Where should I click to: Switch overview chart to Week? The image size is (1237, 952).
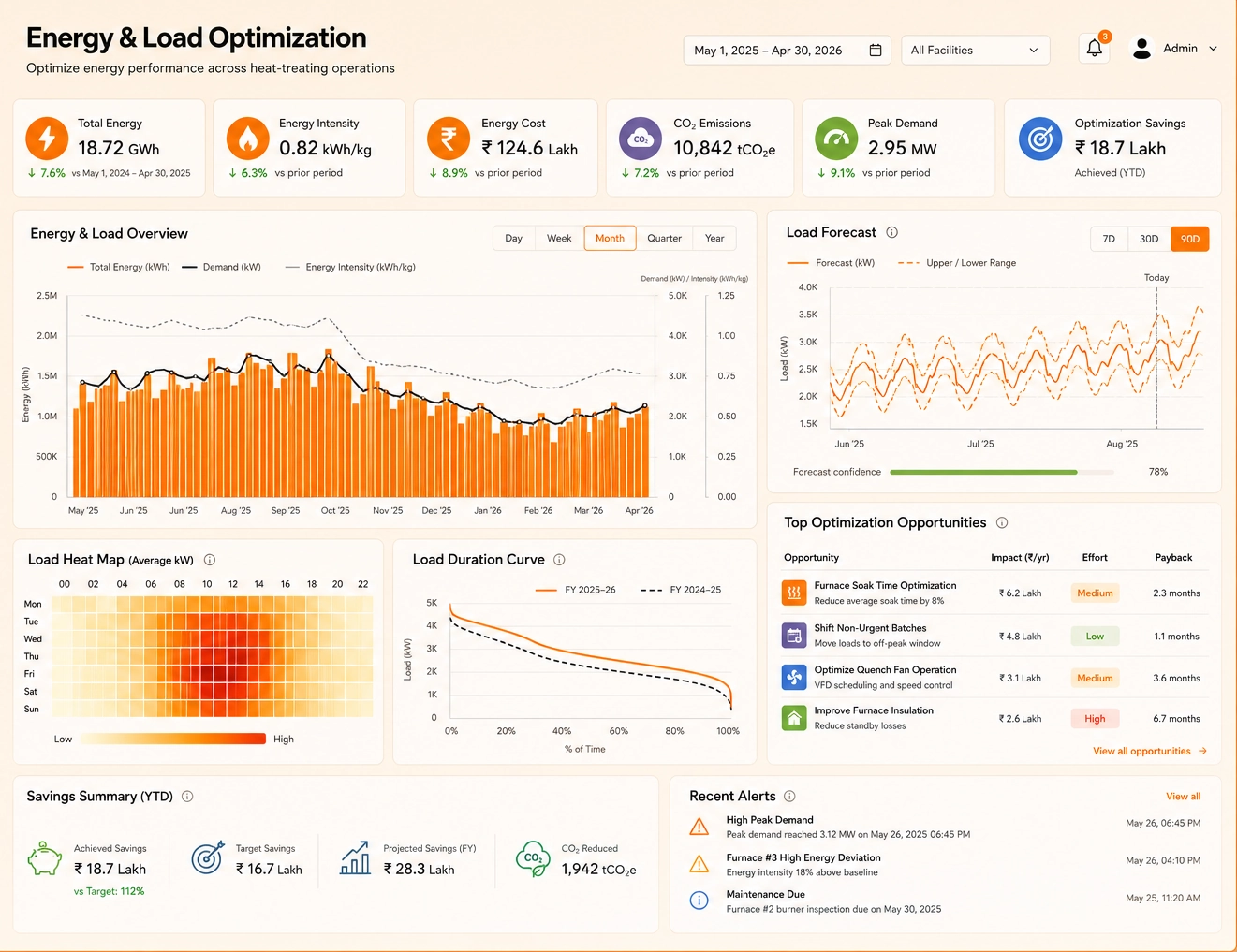point(559,238)
